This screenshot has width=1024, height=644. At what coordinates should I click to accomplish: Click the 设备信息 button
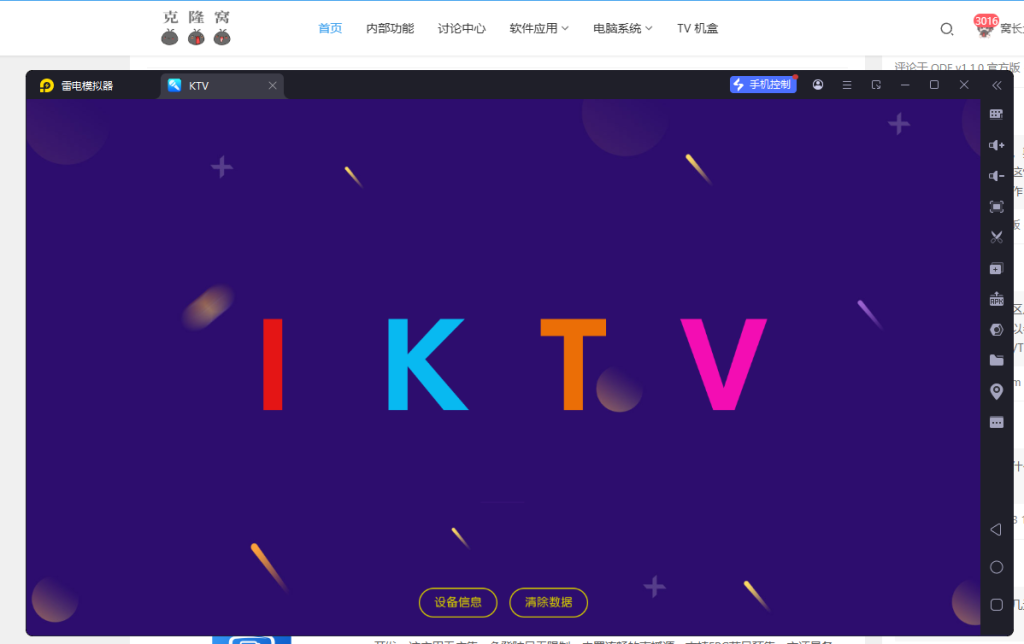458,602
